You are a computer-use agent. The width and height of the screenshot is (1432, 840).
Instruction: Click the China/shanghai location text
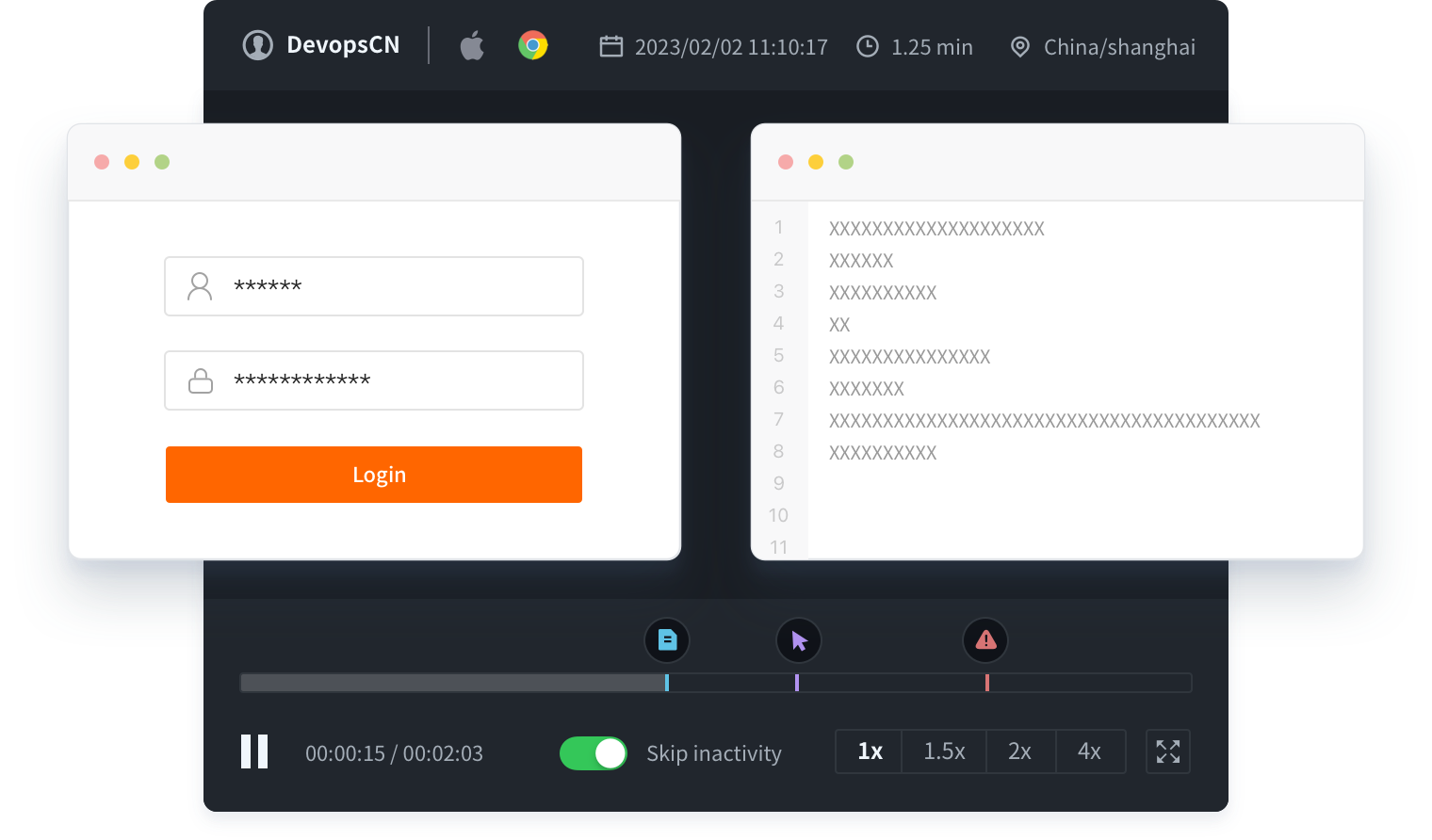click(1119, 47)
